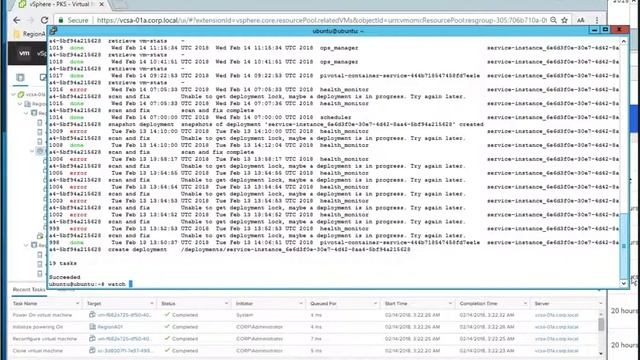Collapse the RegionA datacenter tree node
Viewport: 640px width, 360px height.
click(20, 104)
